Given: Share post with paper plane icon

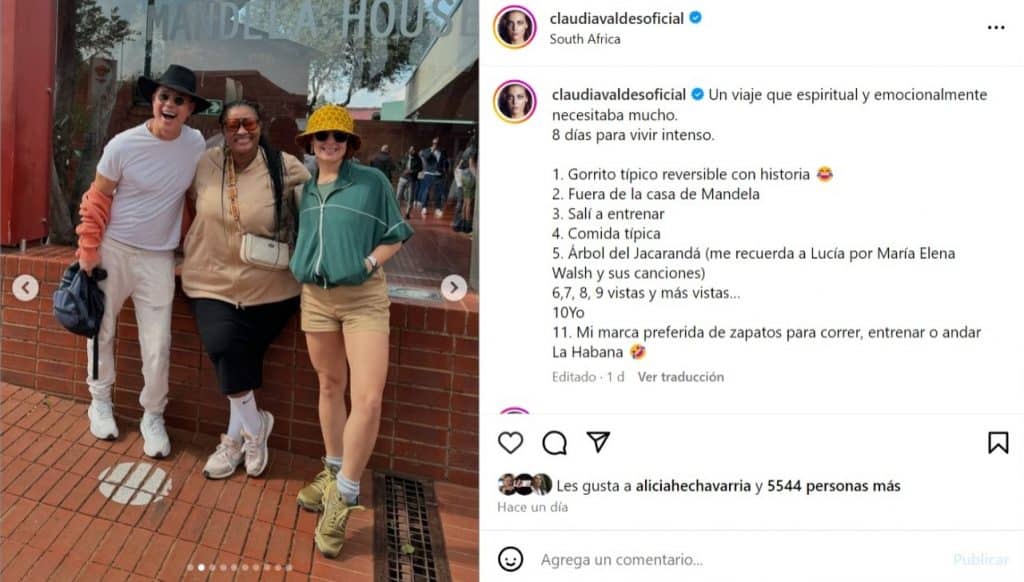Looking at the screenshot, I should (598, 442).
